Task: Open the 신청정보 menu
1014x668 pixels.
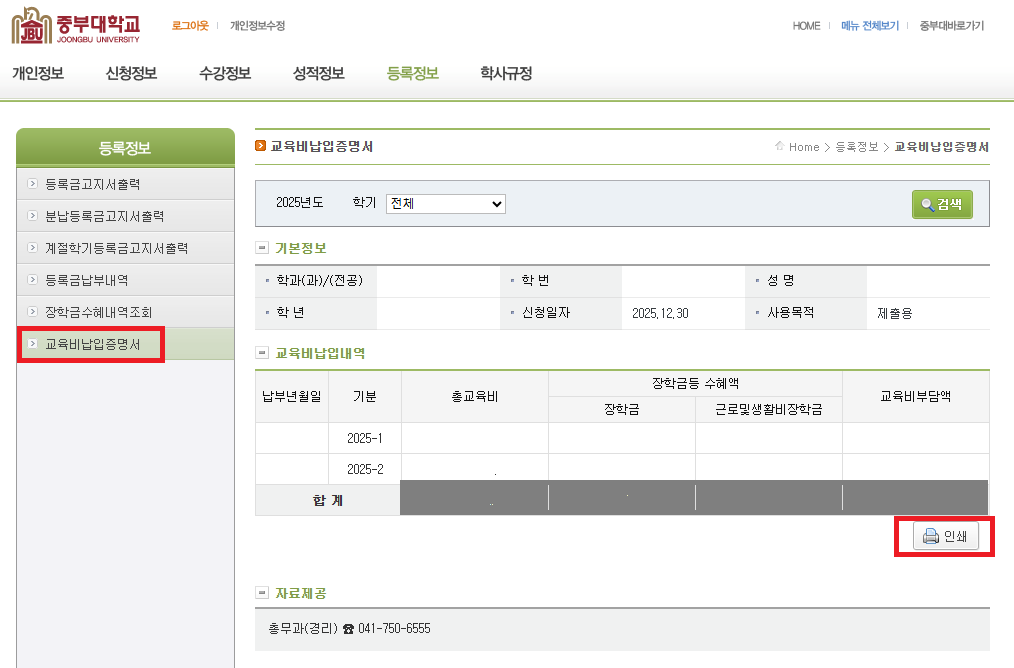Action: point(131,73)
